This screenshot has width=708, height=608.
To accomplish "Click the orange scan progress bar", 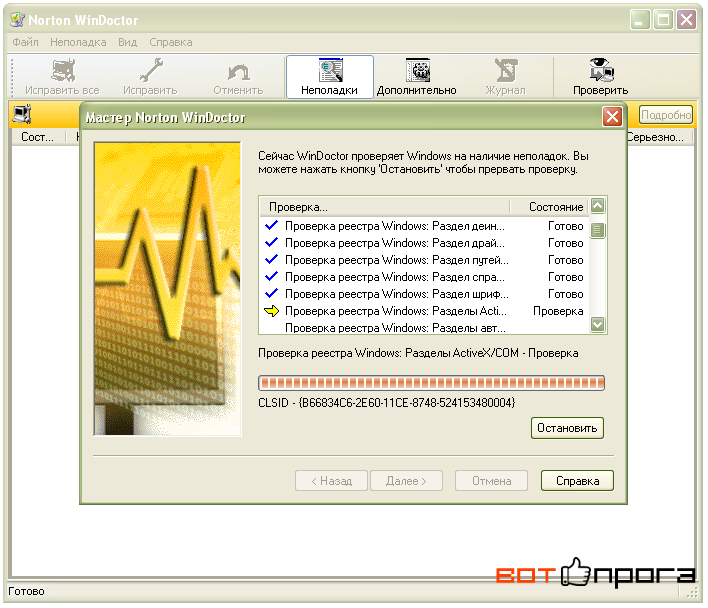I will point(431,383).
